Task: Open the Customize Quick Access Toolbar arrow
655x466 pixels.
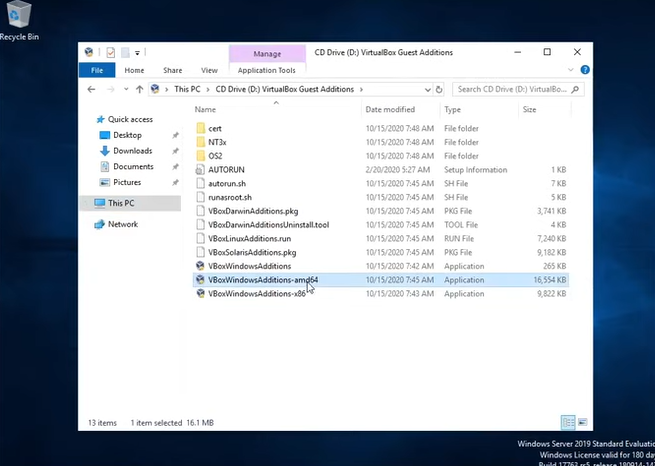Action: tap(137, 53)
